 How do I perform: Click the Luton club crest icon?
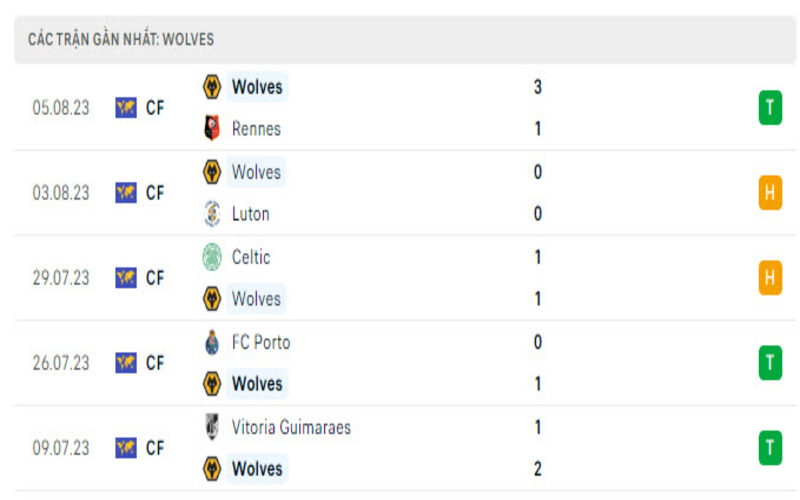[x=211, y=213]
